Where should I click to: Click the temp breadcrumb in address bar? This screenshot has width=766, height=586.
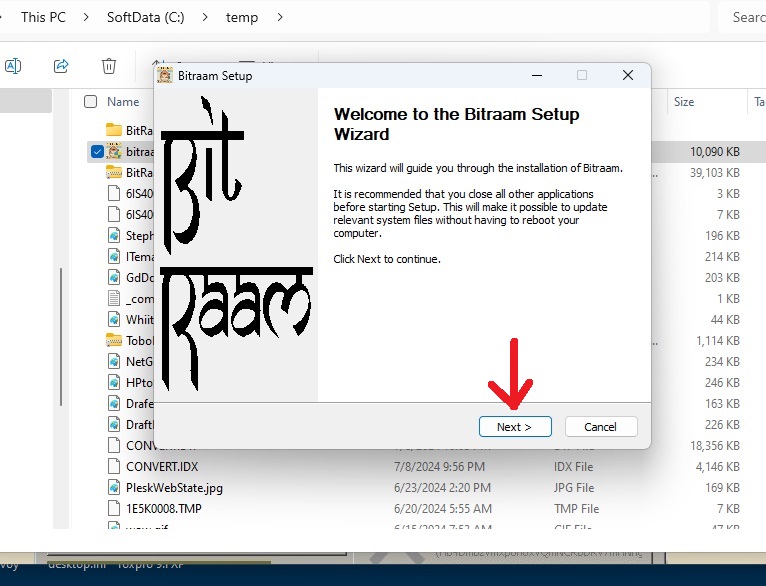[x=242, y=17]
